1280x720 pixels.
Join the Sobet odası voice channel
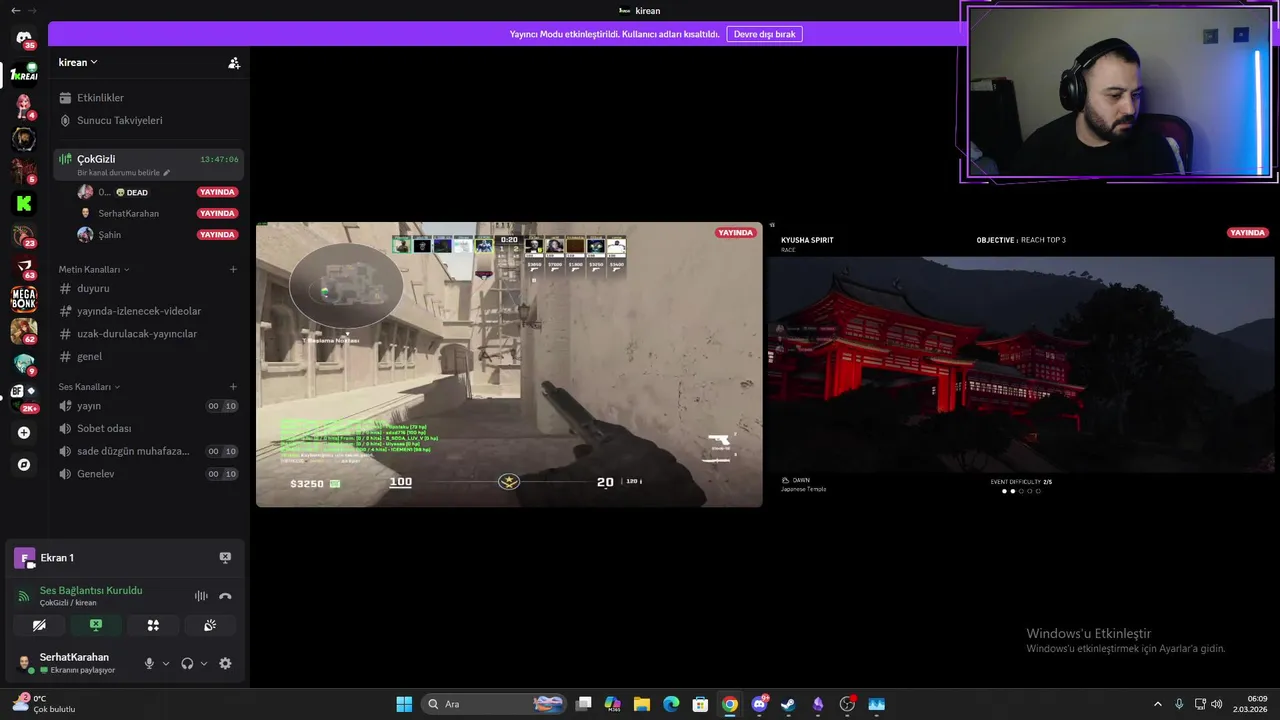(148, 428)
